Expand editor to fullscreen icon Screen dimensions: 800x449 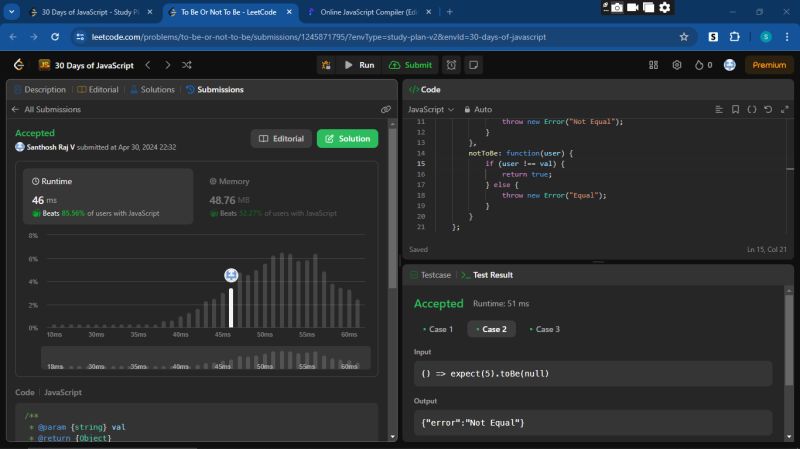coord(785,109)
